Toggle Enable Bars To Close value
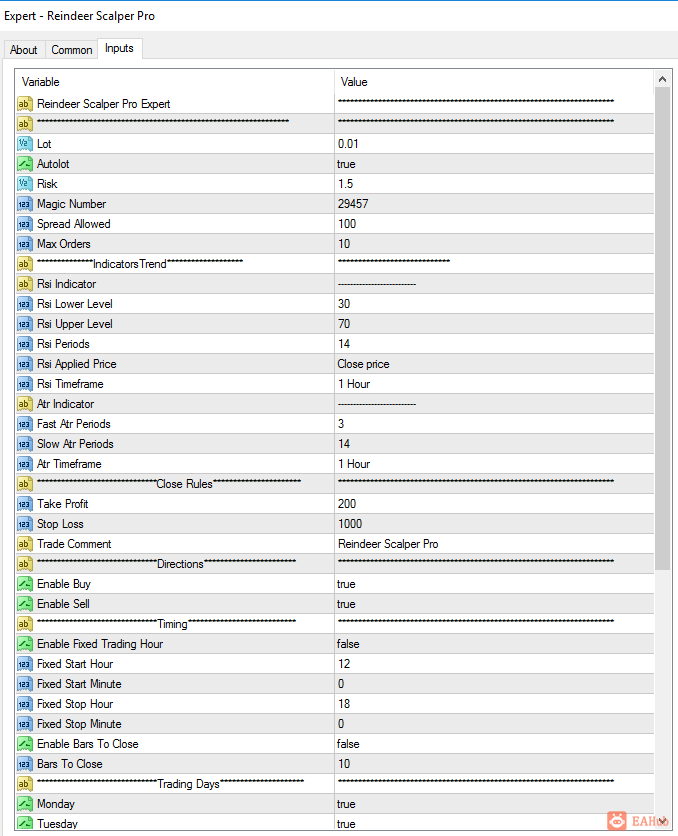 point(494,744)
